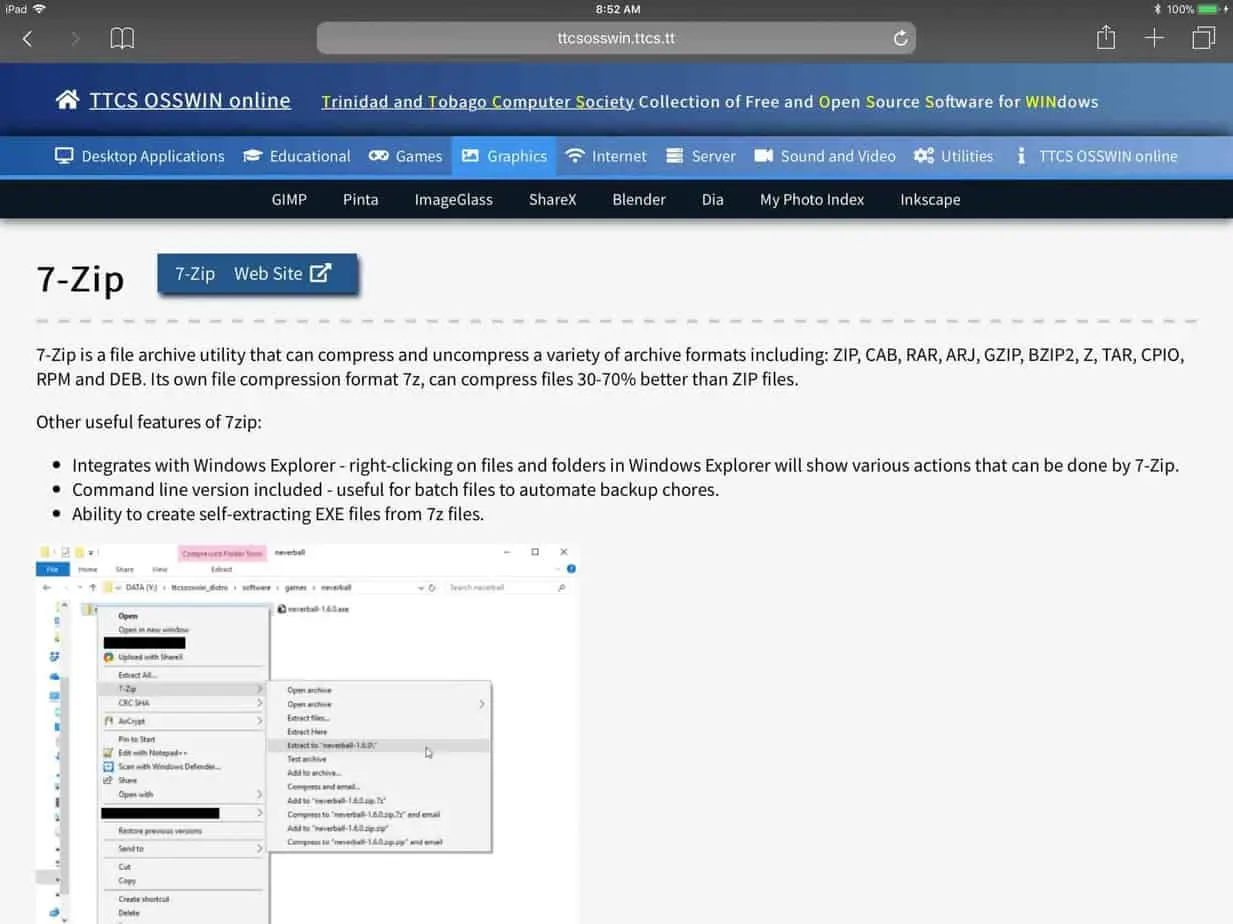Open the Safari bookmarks book icon
1233x924 pixels.
tap(122, 39)
